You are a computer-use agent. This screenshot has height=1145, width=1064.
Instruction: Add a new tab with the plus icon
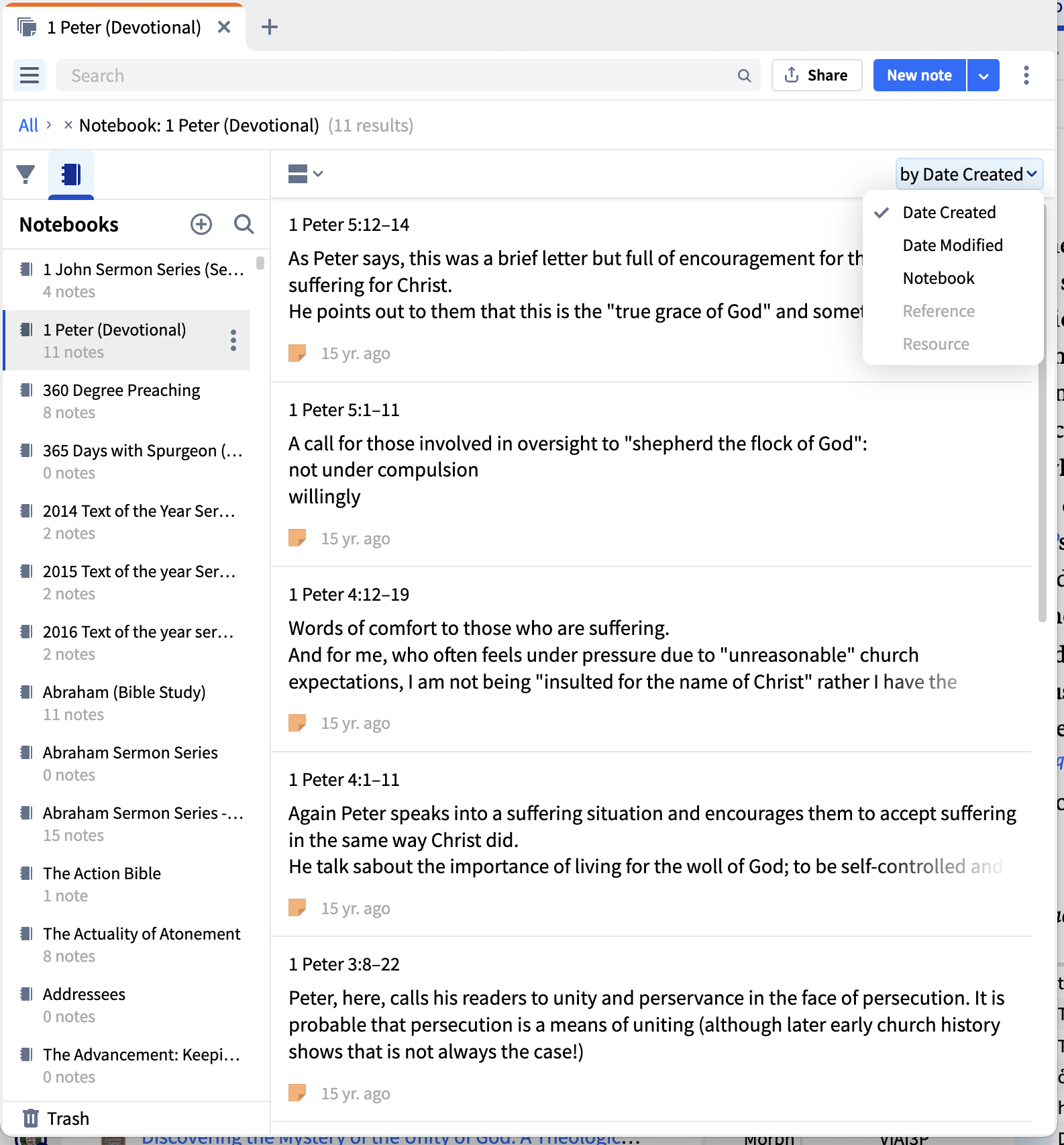click(270, 27)
